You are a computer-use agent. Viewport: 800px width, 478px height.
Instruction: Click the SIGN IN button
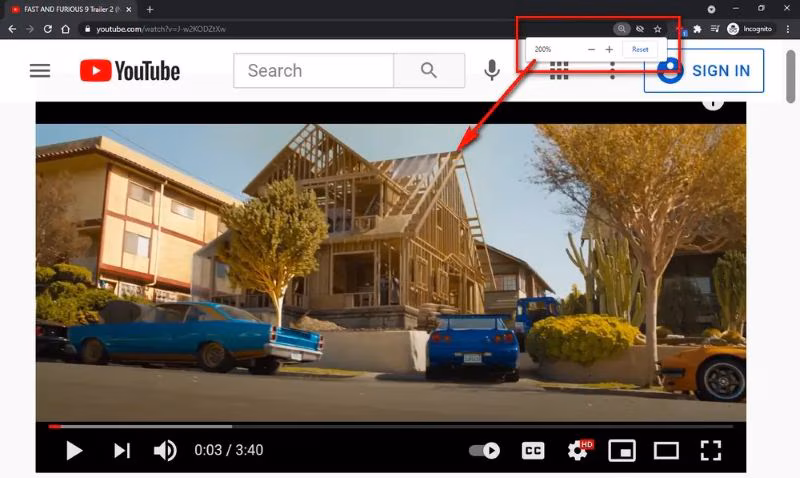click(x=704, y=70)
